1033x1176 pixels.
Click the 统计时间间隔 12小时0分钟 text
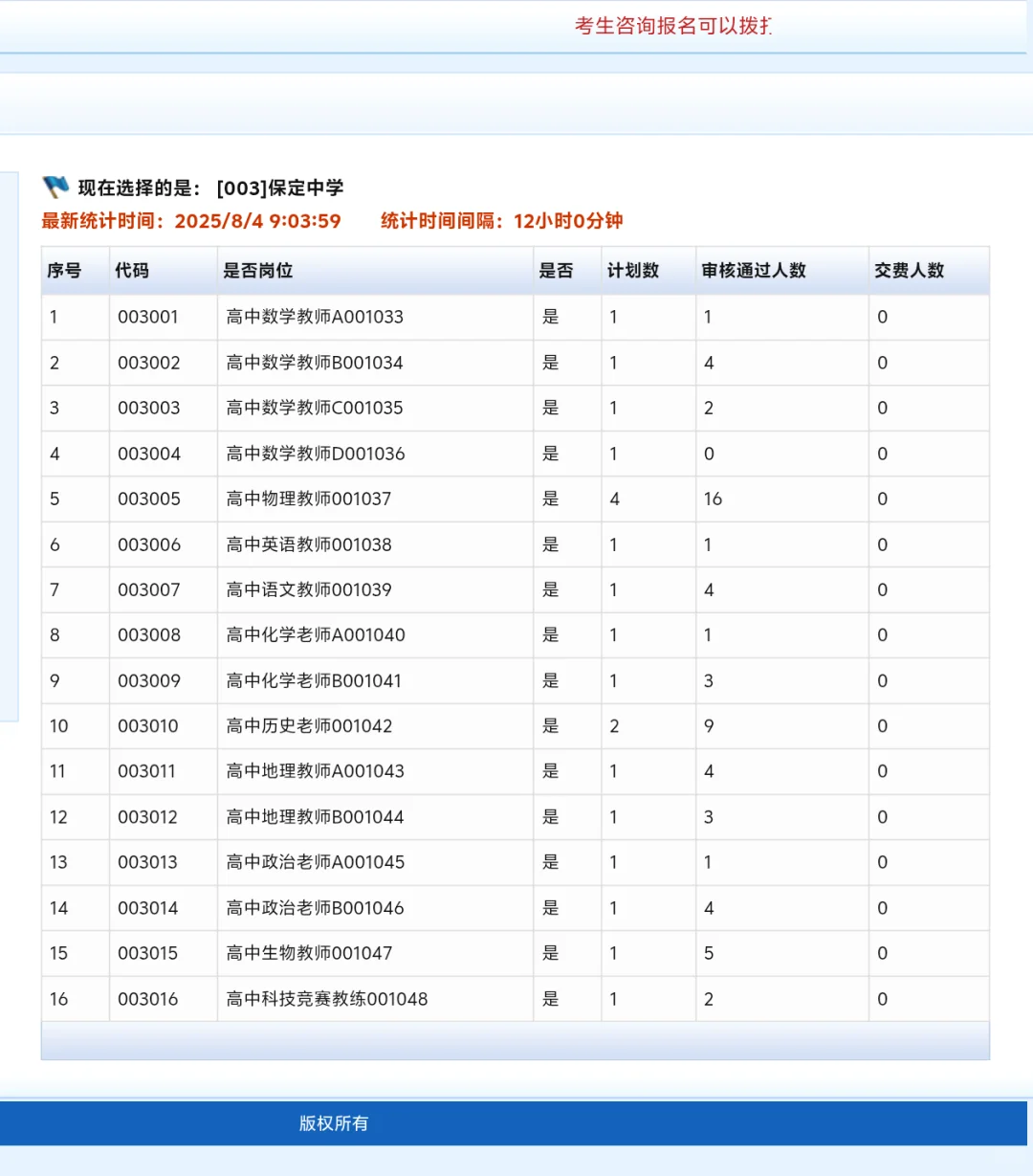(x=502, y=221)
